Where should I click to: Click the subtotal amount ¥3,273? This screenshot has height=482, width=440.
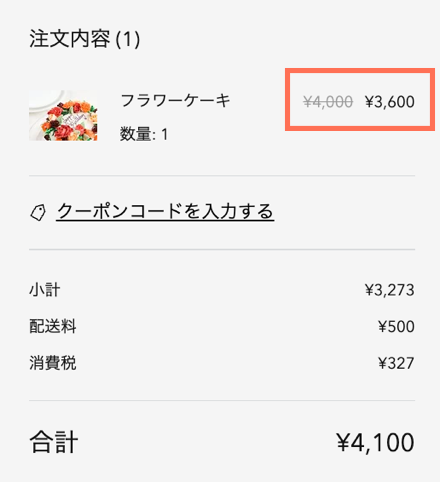coord(390,290)
